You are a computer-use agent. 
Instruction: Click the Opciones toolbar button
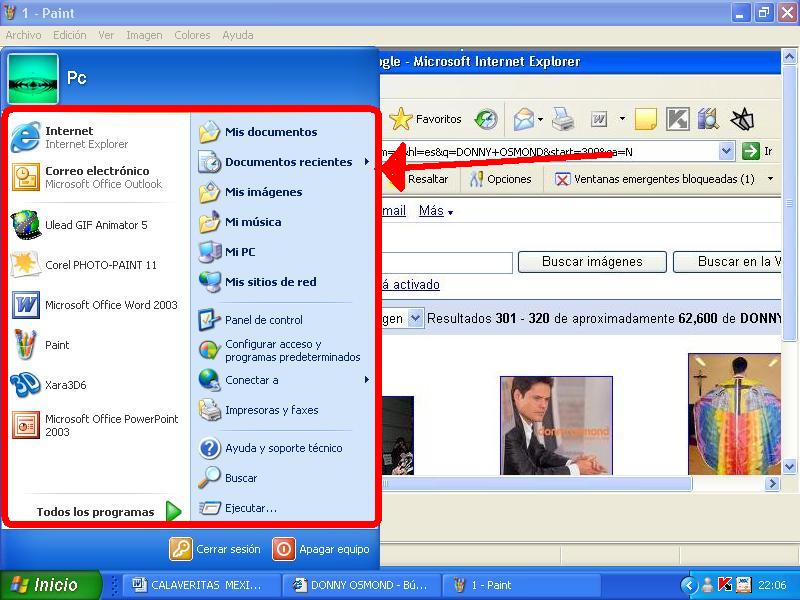(x=501, y=179)
